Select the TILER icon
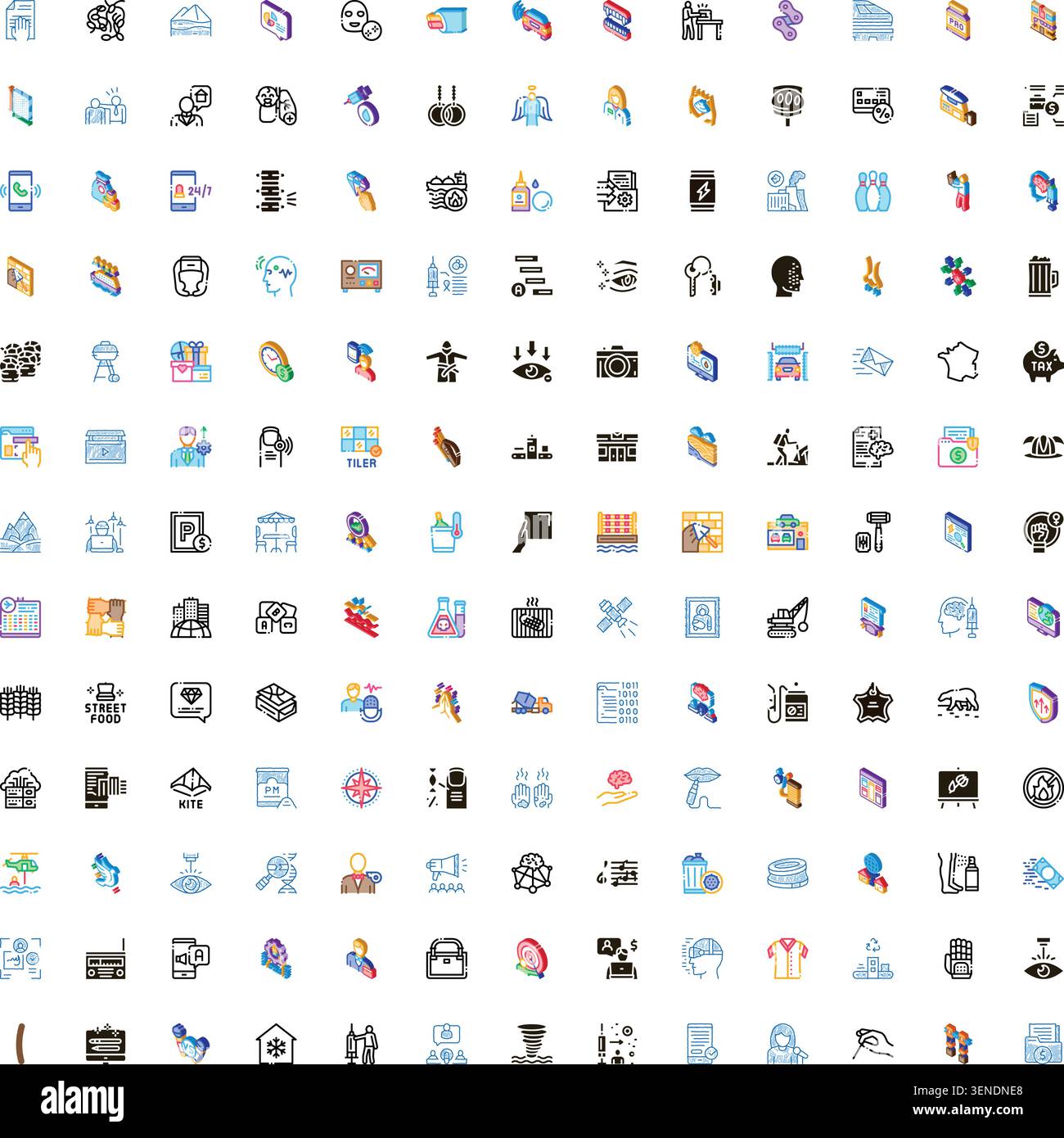Screen dimensions: 1064x1138 [x=362, y=447]
